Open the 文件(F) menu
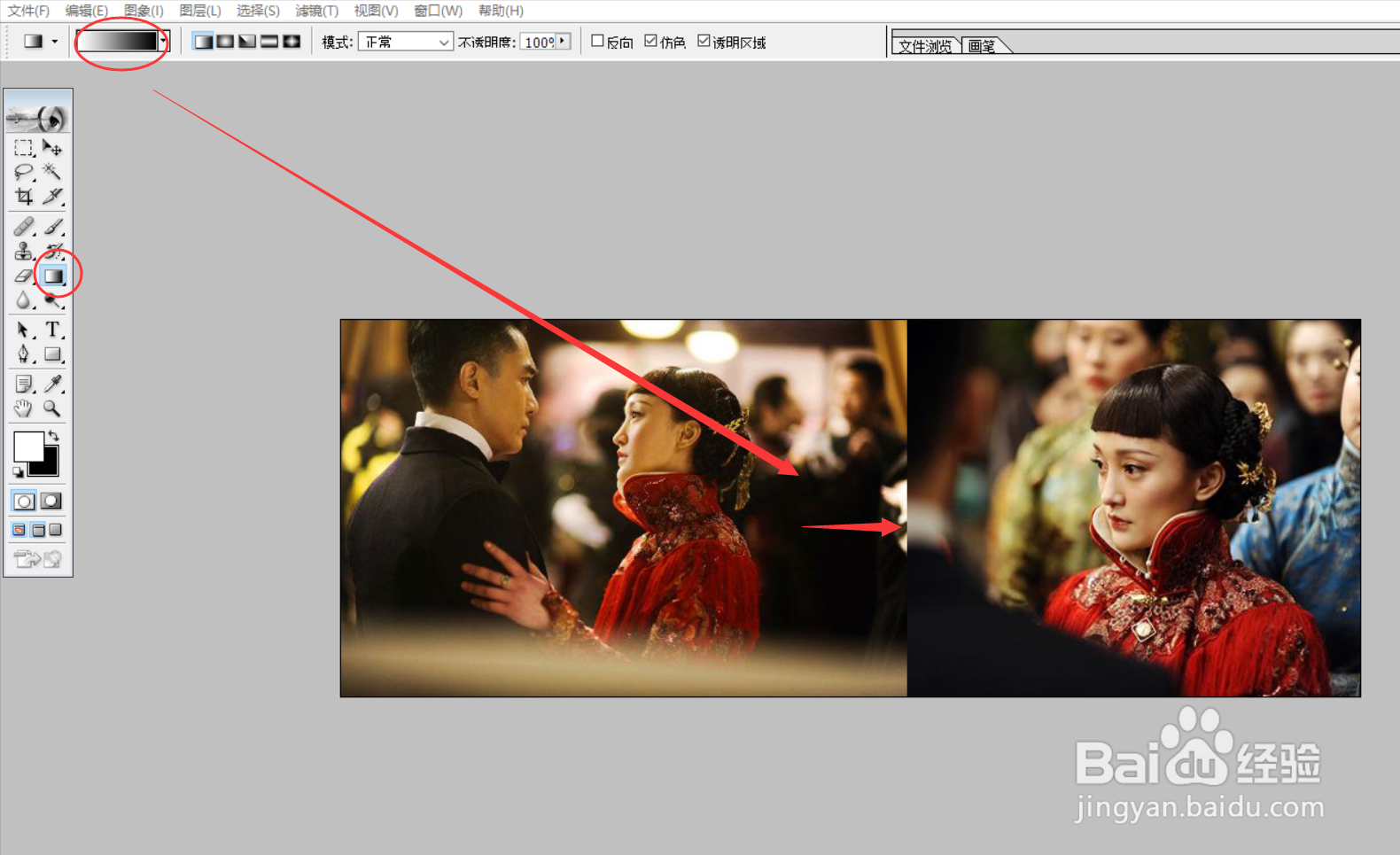 (28, 11)
